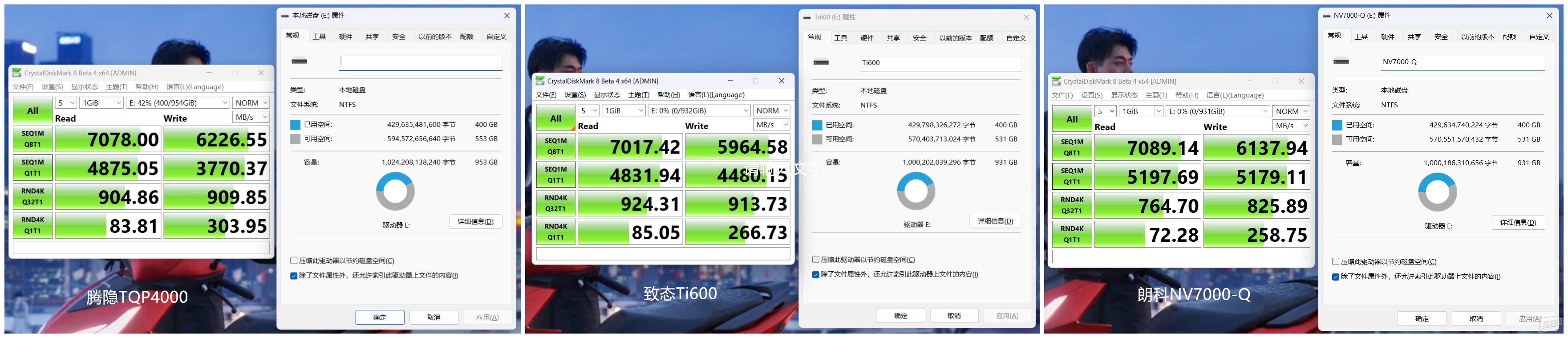Open drive dropdown showing E: 42% (400/954GiB)
This screenshot has width=1568, height=338.
178,103
